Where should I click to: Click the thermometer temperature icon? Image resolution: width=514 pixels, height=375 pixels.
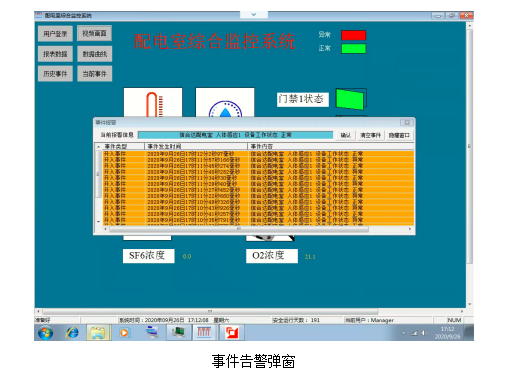click(x=153, y=103)
